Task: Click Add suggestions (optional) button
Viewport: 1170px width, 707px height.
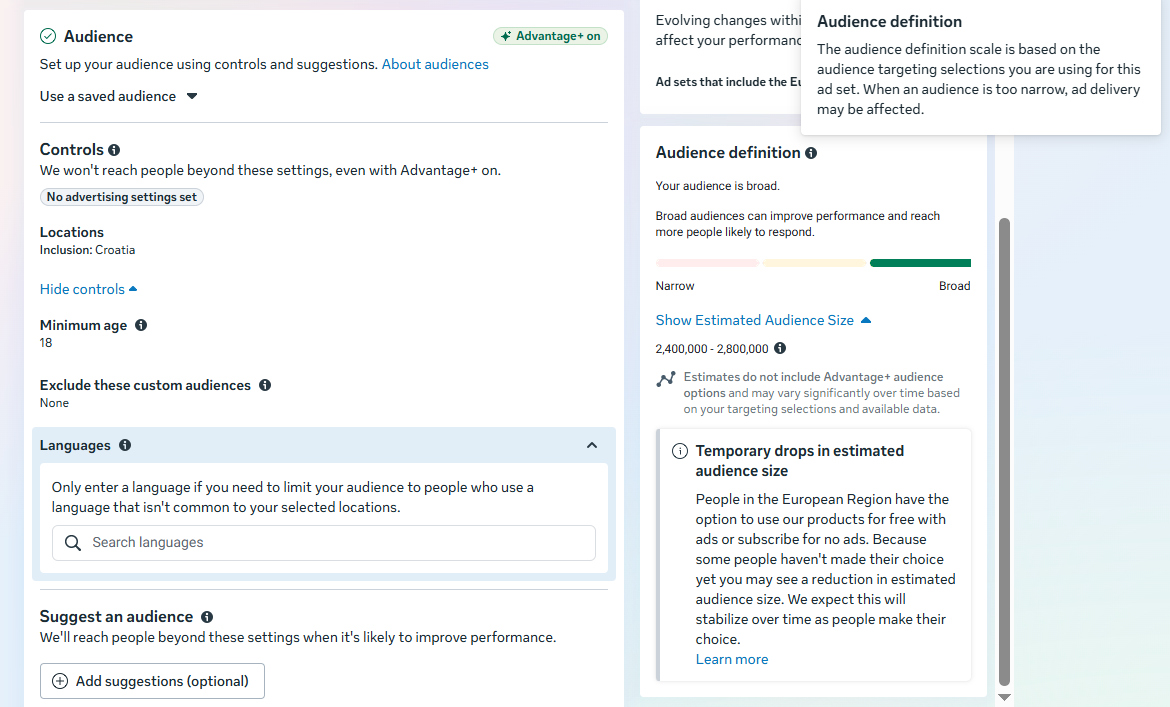Action: pos(152,681)
